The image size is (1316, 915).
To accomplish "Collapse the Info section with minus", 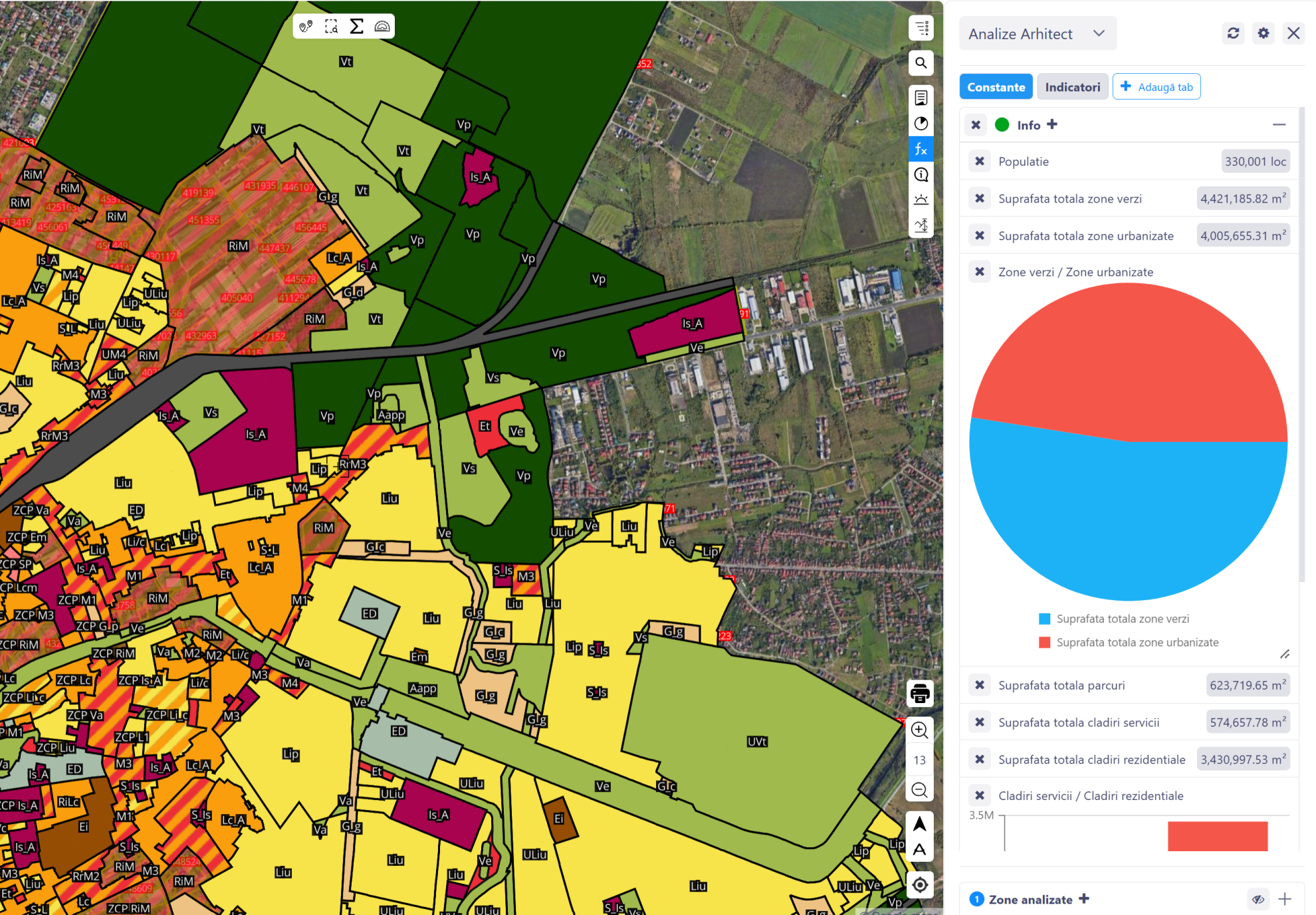I will (1279, 125).
